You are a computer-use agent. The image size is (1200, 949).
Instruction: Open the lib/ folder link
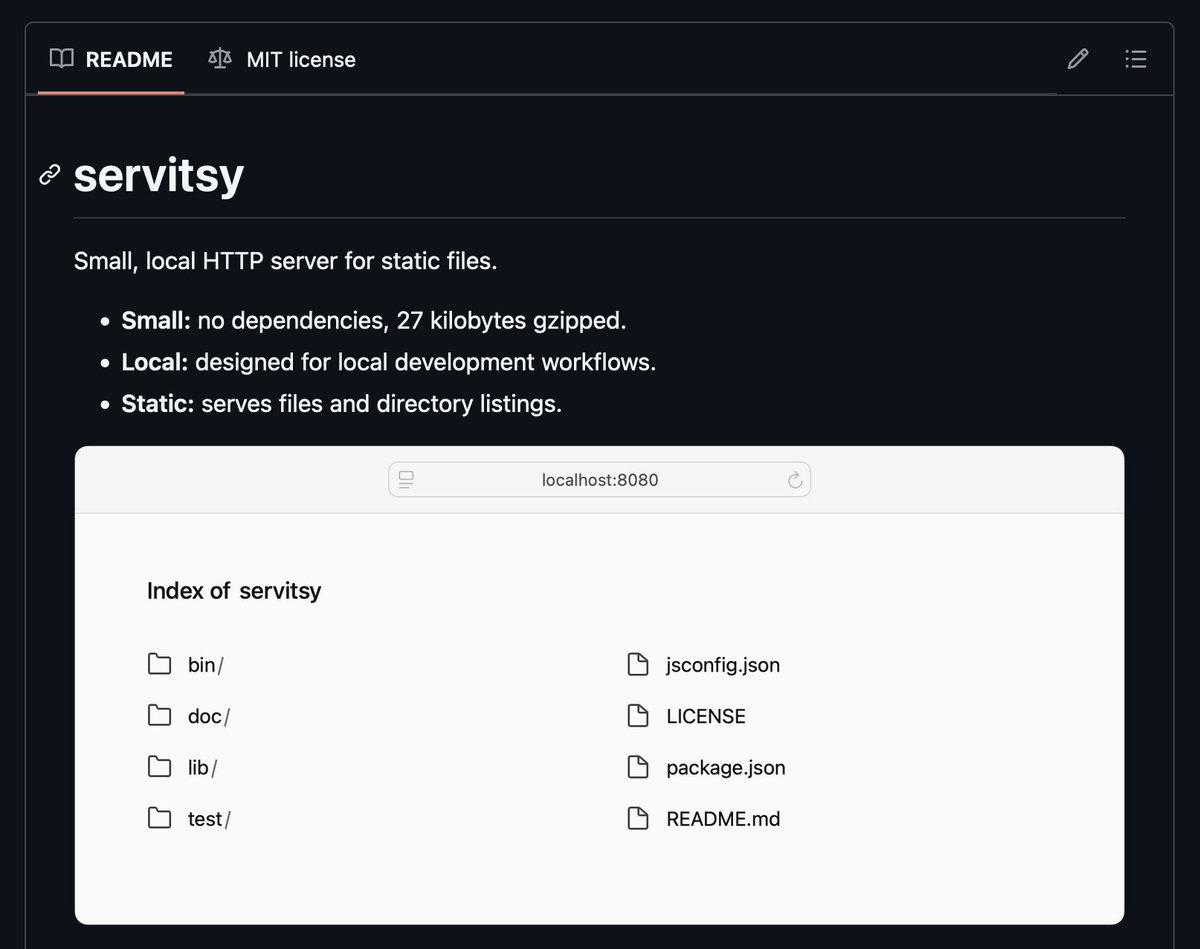pyautogui.click(x=202, y=768)
